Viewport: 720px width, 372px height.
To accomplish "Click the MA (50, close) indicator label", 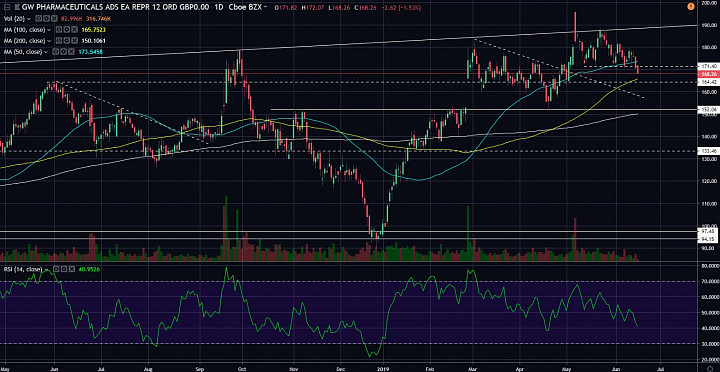I will pos(23,52).
